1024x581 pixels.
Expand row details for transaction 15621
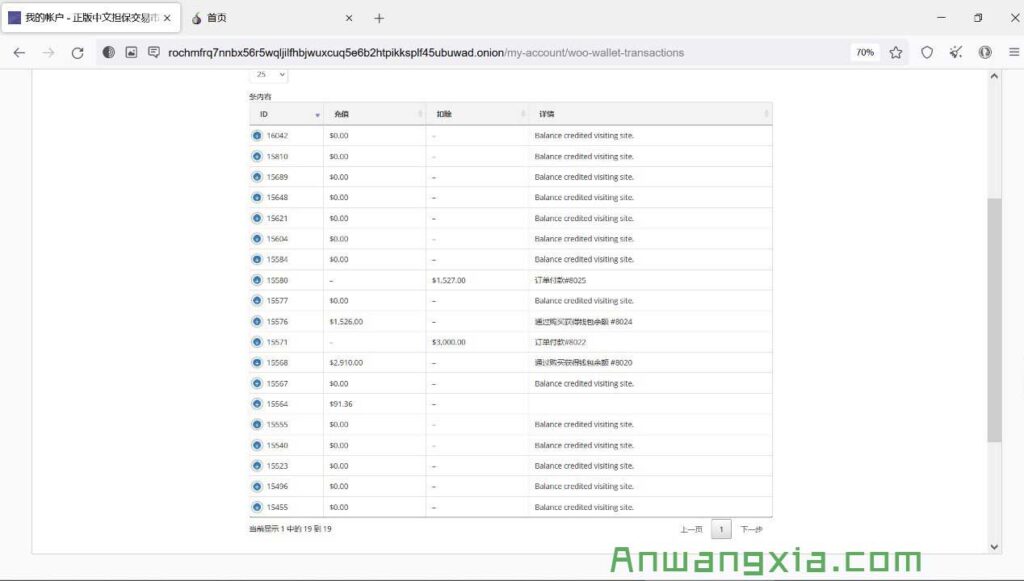(x=257, y=218)
